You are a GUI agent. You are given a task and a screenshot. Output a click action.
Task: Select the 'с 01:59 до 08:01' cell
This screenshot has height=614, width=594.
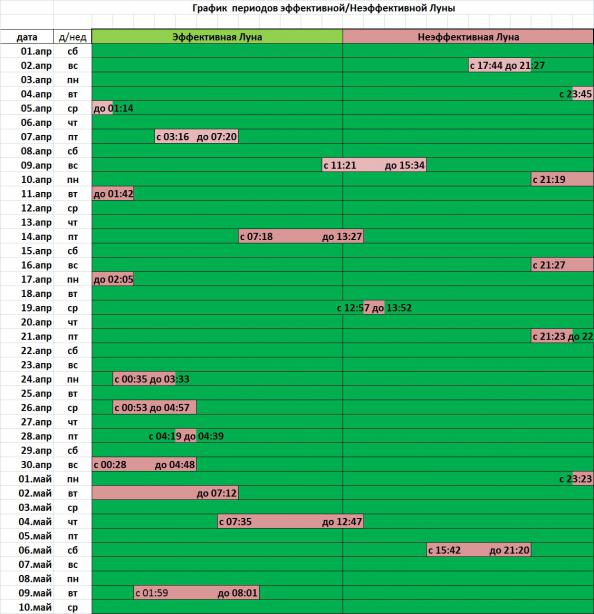[x=196, y=593]
